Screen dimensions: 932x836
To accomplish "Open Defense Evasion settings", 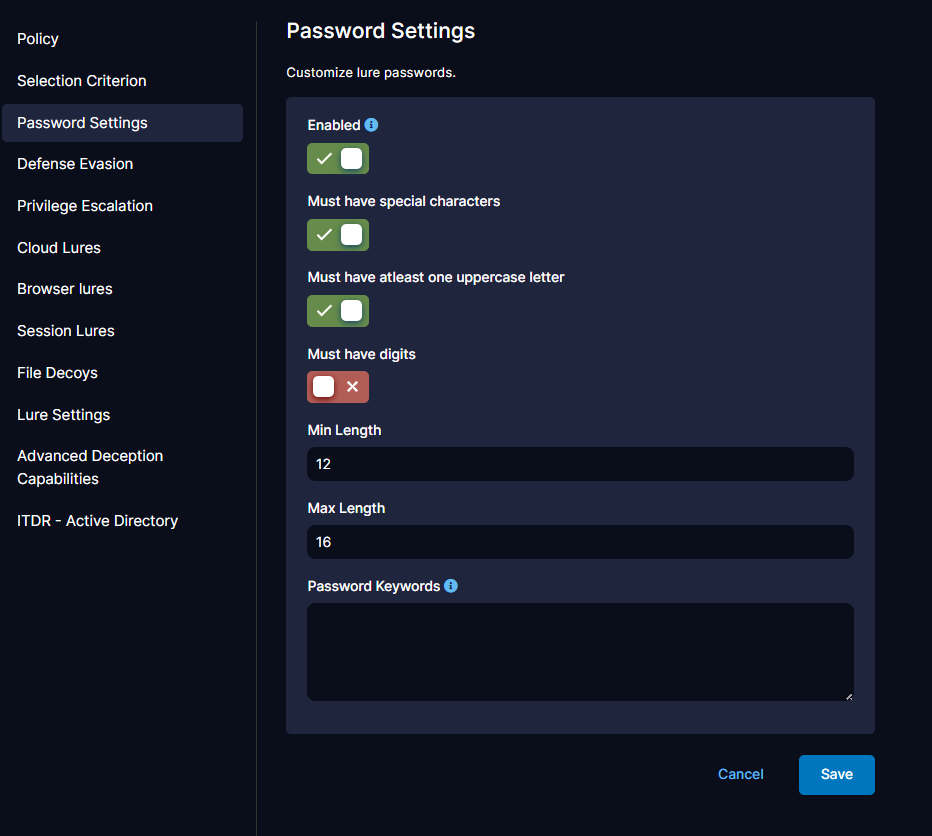I will coord(75,163).
